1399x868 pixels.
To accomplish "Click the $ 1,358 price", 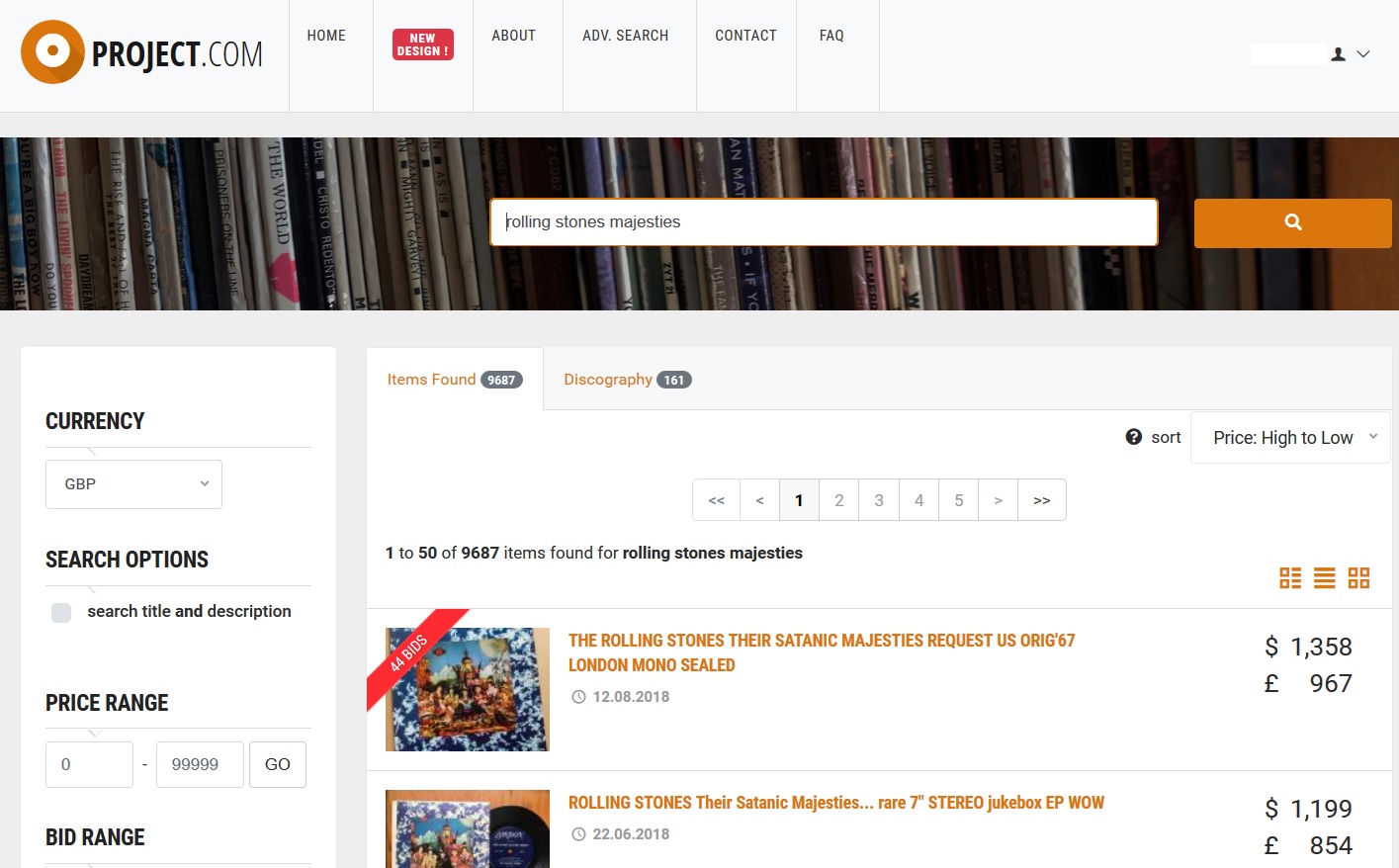I will [1308, 647].
